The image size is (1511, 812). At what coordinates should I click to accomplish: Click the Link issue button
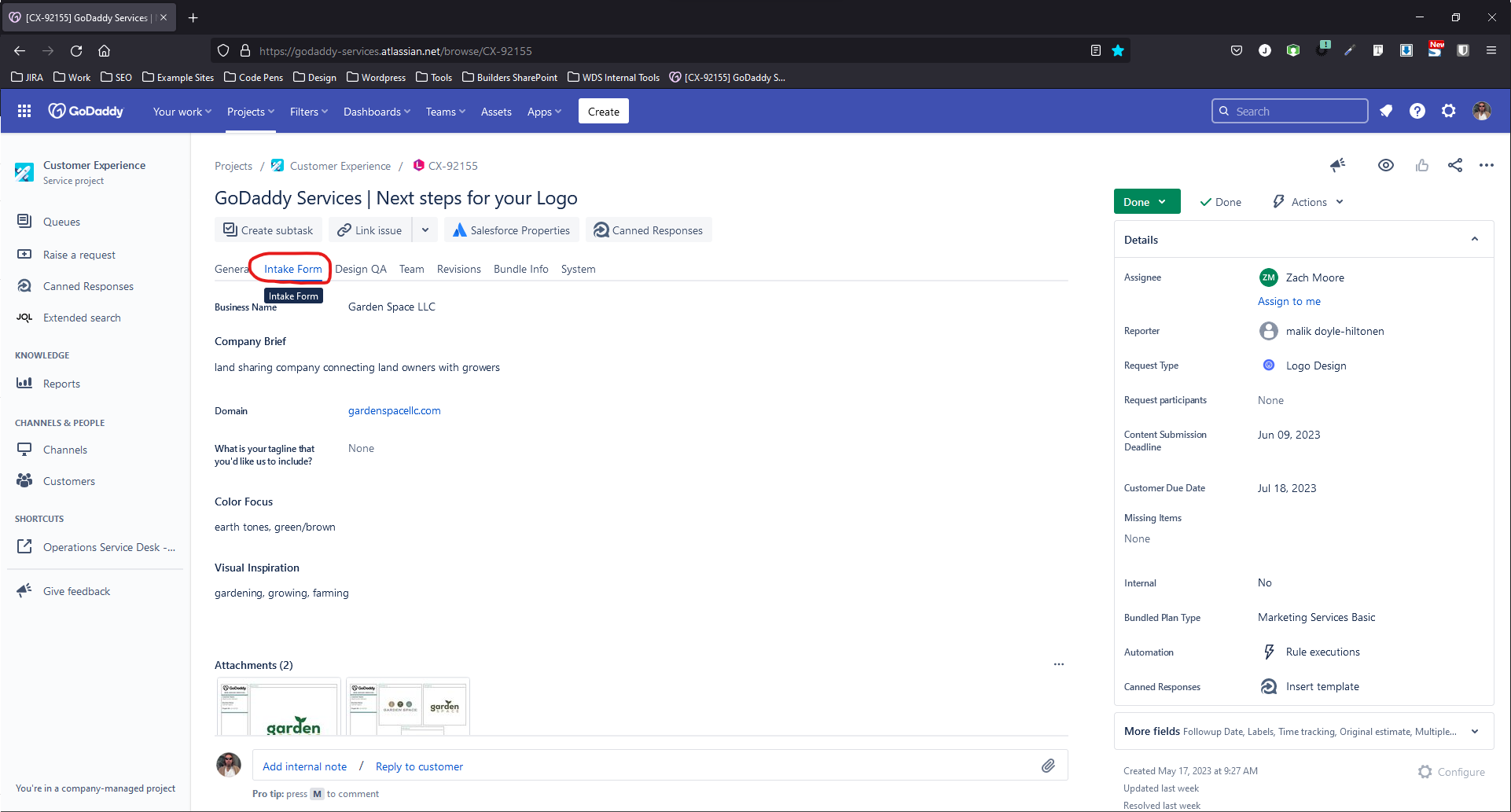[x=369, y=230]
